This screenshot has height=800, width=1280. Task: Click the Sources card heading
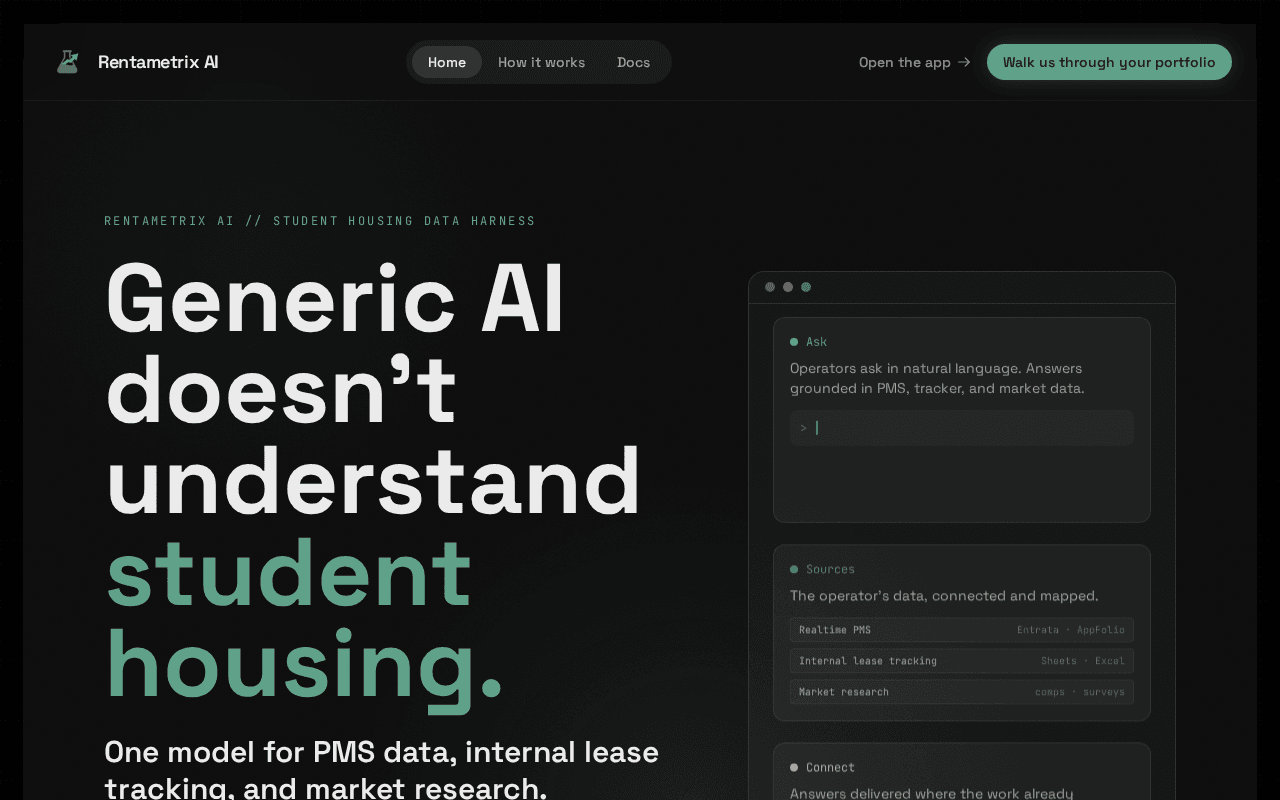pos(830,569)
